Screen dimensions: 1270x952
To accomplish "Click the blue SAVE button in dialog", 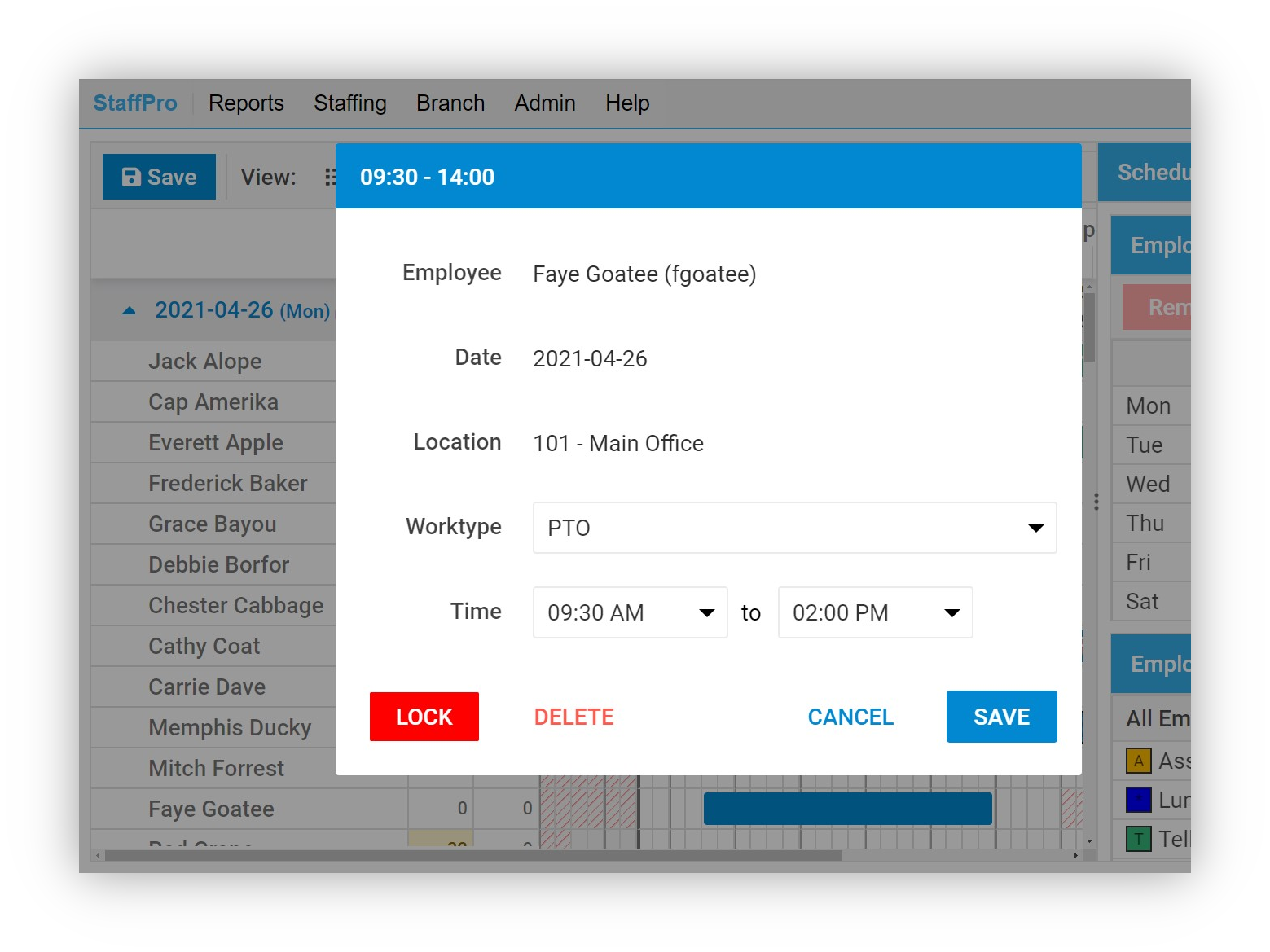I will coord(1001,717).
